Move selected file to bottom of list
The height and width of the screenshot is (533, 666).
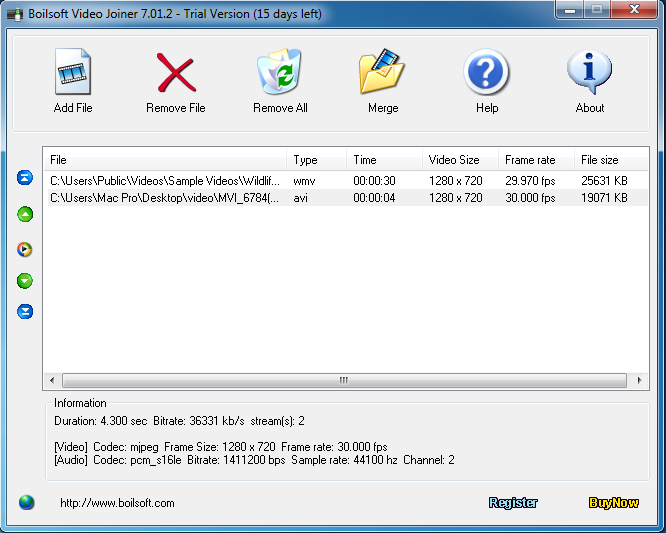[x=25, y=311]
